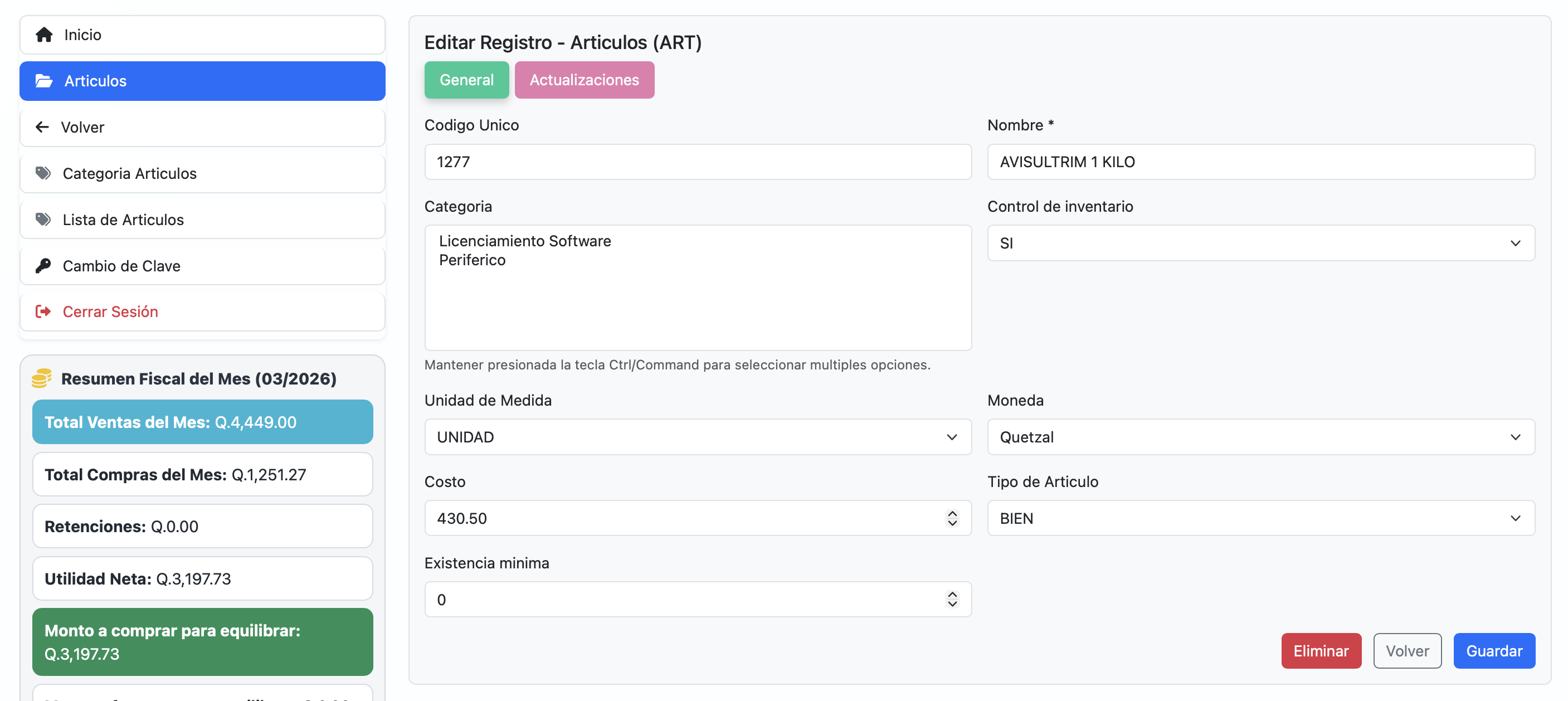Open the Moneda dropdown showing Quetzal
Image resolution: width=1568 pixels, height=701 pixels.
pyautogui.click(x=1260, y=437)
